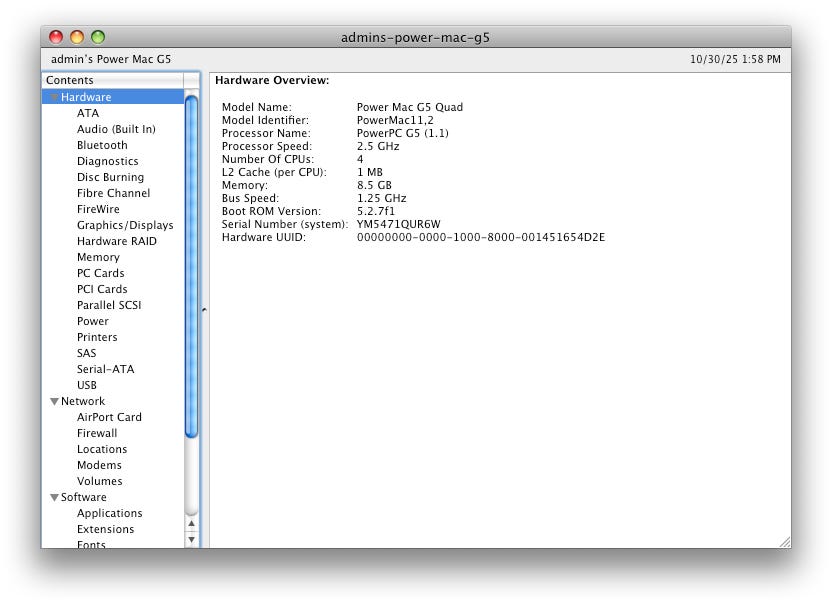Select Extensions in the Software list
Image resolution: width=832 pixels, height=604 pixels.
coord(105,529)
